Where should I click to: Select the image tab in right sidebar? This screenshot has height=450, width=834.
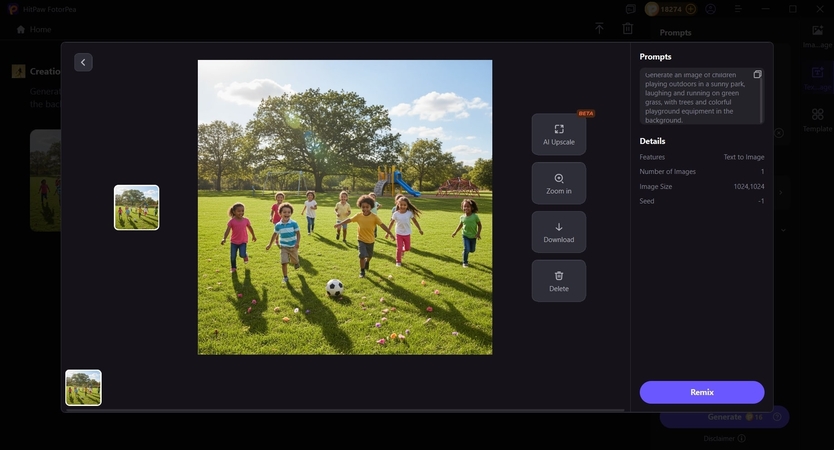[x=818, y=36]
